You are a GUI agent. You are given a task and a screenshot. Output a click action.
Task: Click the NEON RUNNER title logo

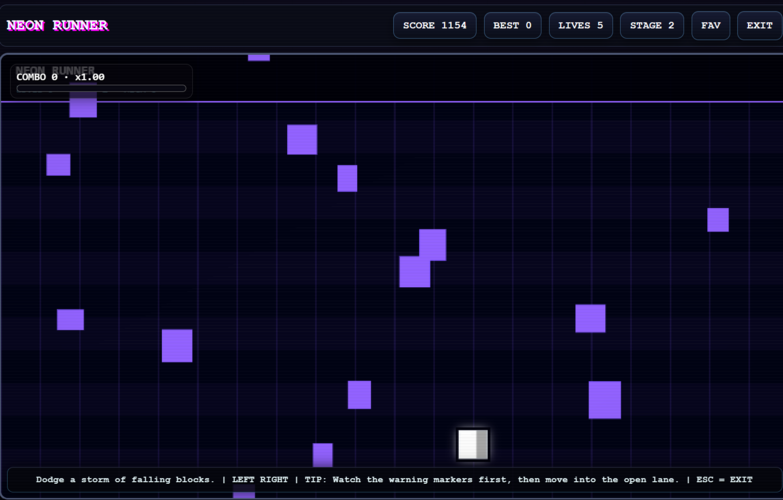coord(57,25)
